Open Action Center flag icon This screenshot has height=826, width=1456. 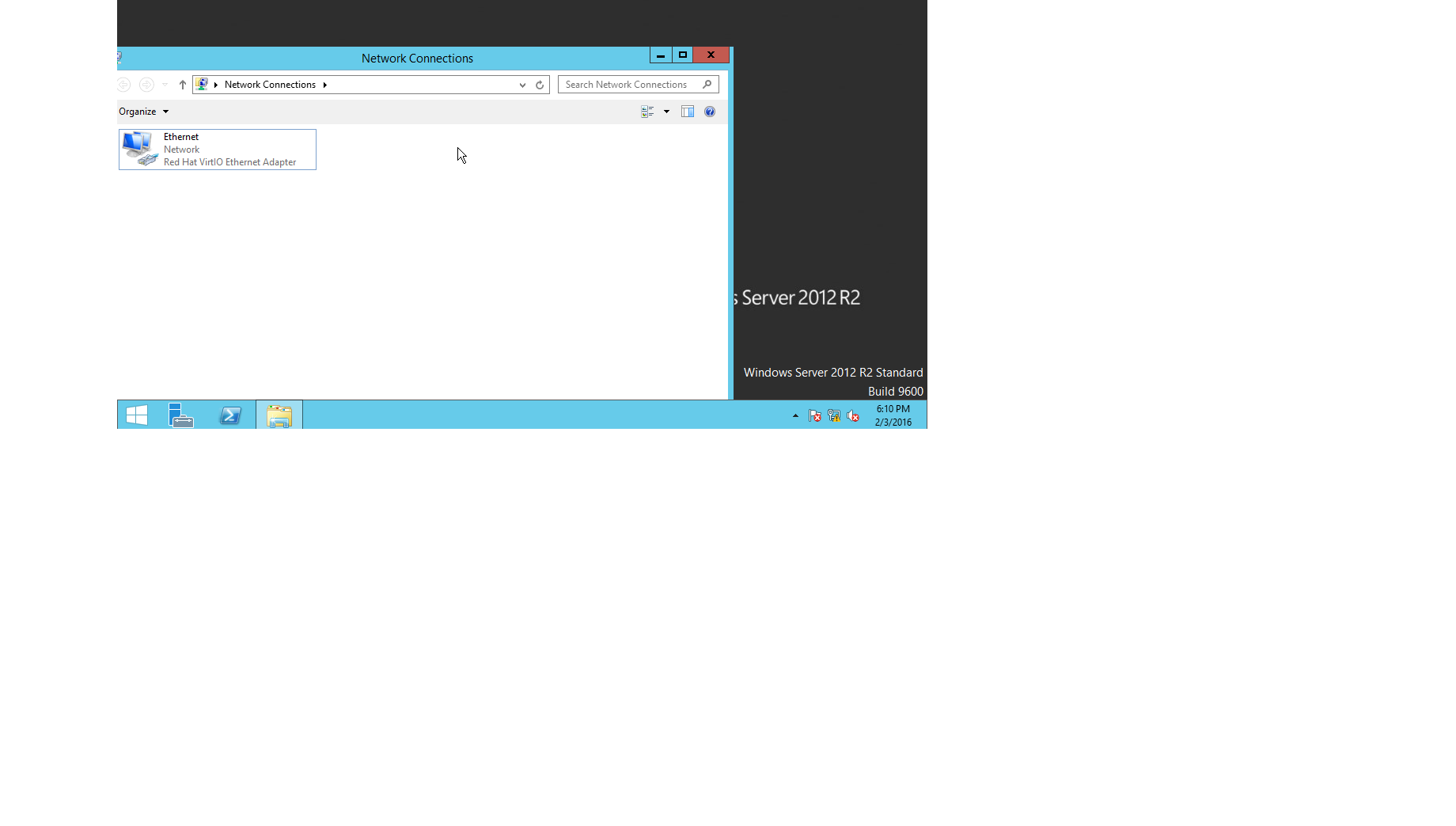(x=814, y=415)
